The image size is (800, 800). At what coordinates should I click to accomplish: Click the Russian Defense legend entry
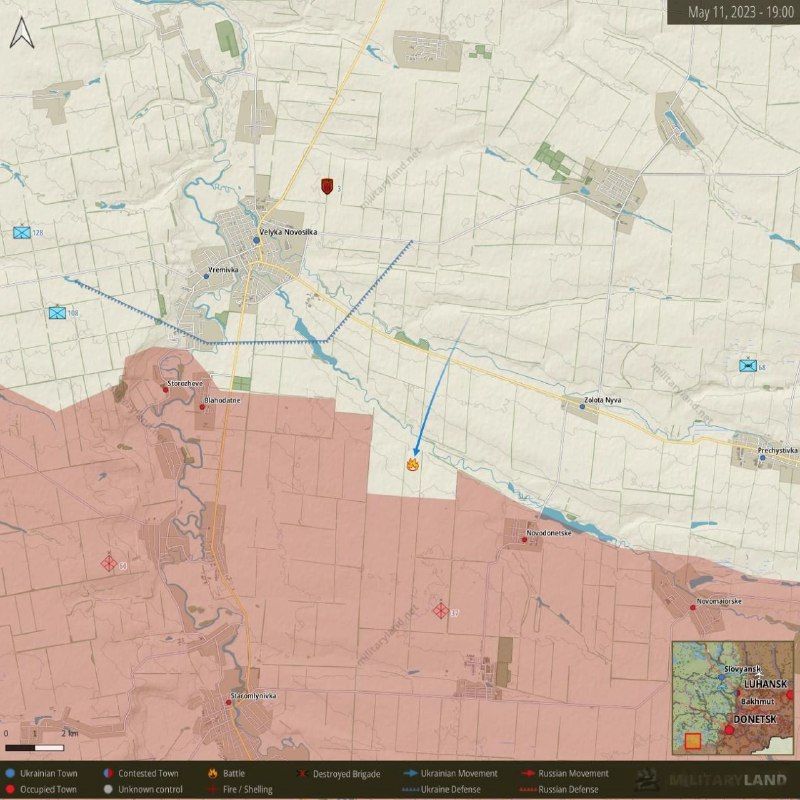point(560,790)
